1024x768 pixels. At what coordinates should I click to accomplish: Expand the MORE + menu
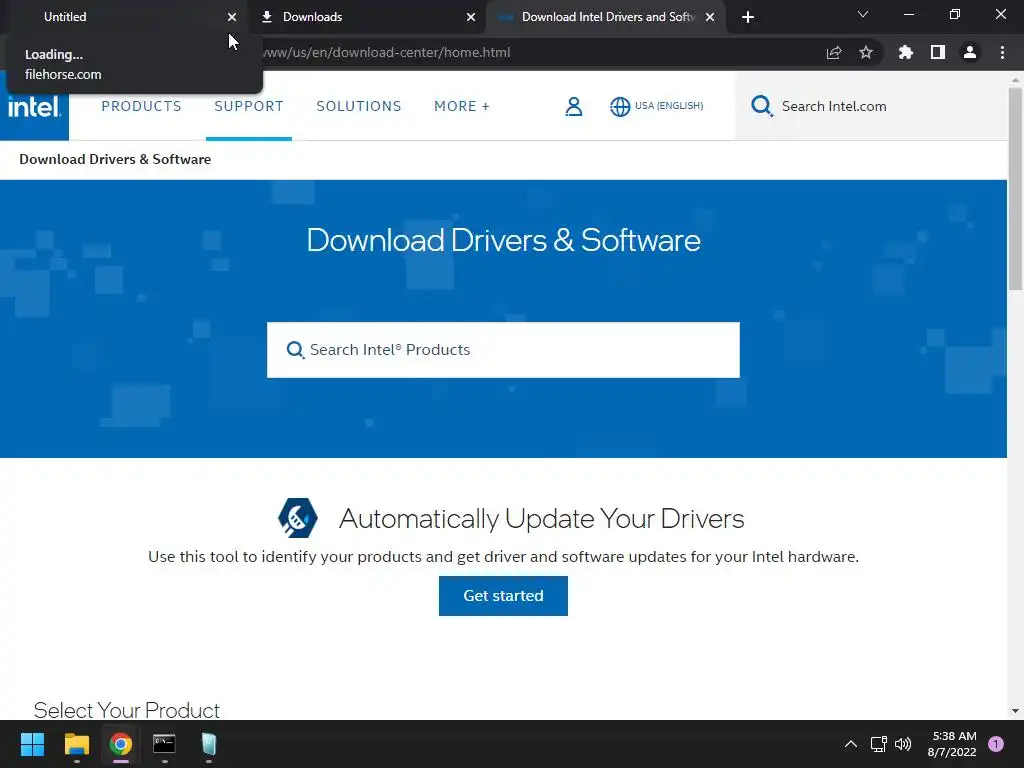click(x=462, y=106)
